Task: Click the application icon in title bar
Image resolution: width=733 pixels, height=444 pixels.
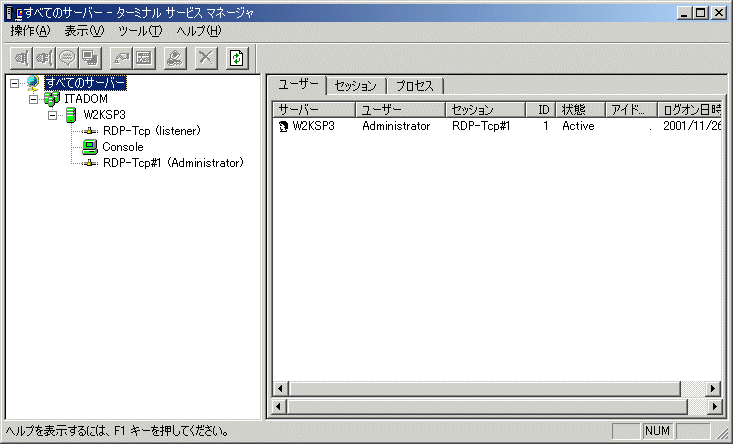Action: pos(14,13)
